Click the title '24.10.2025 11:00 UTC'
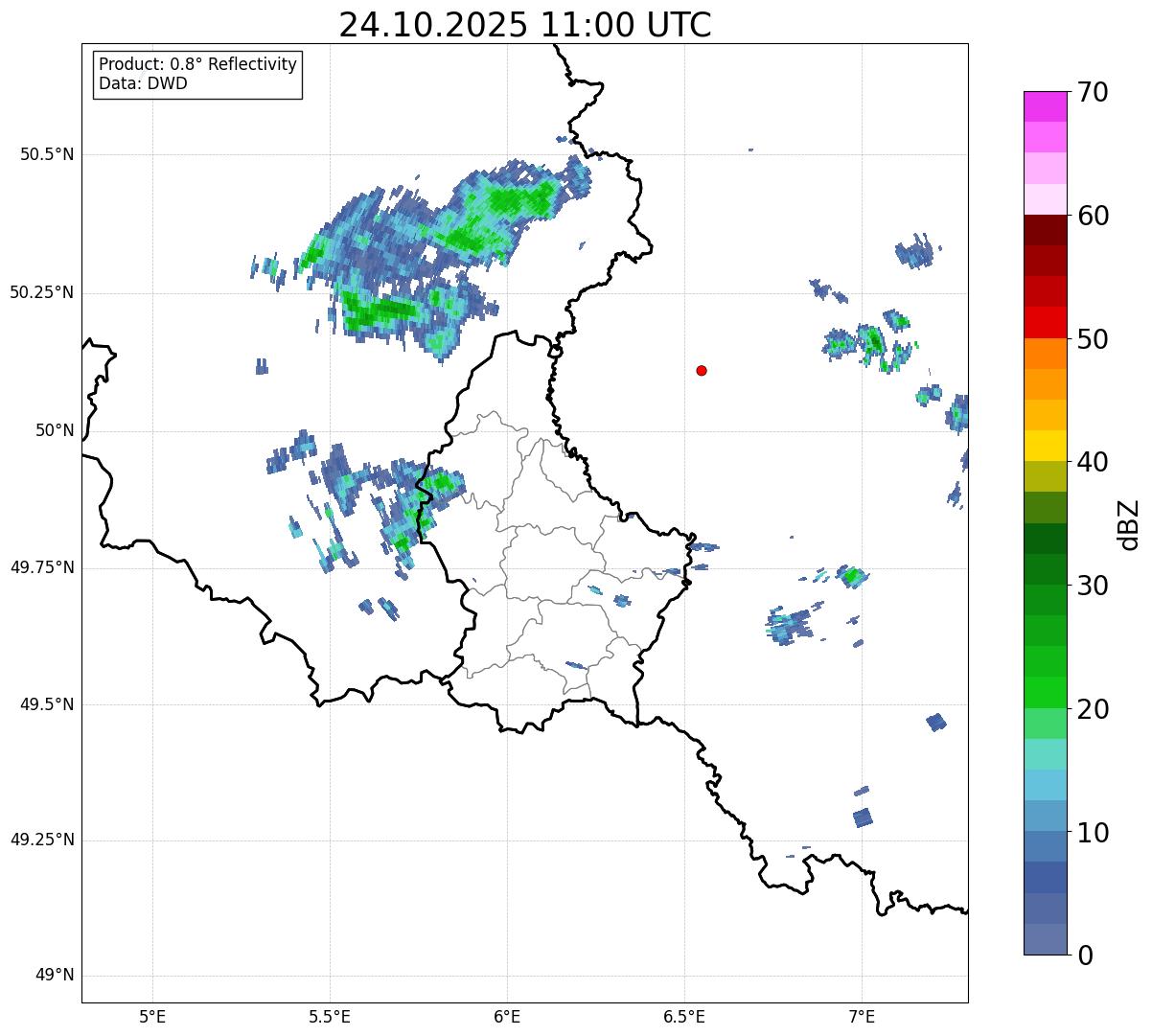 coord(525,25)
